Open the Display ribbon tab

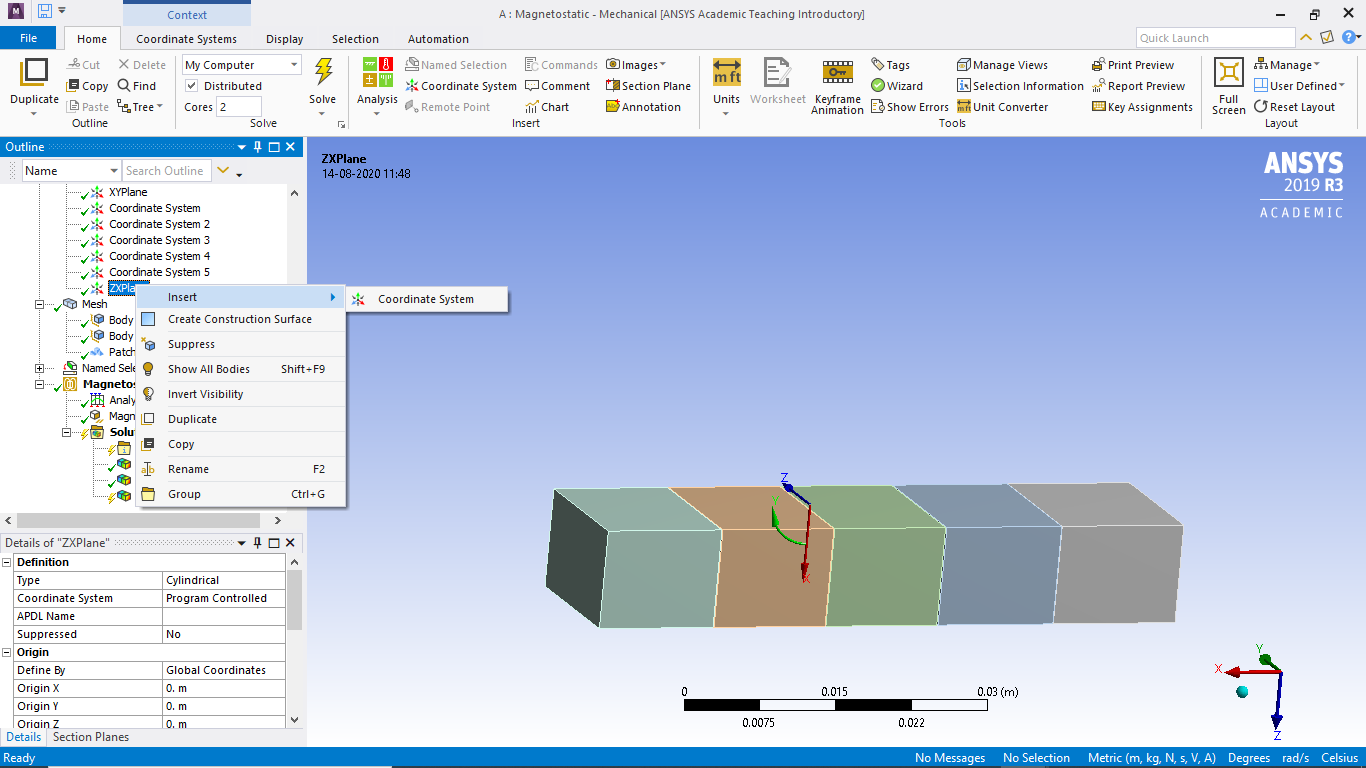coord(285,39)
